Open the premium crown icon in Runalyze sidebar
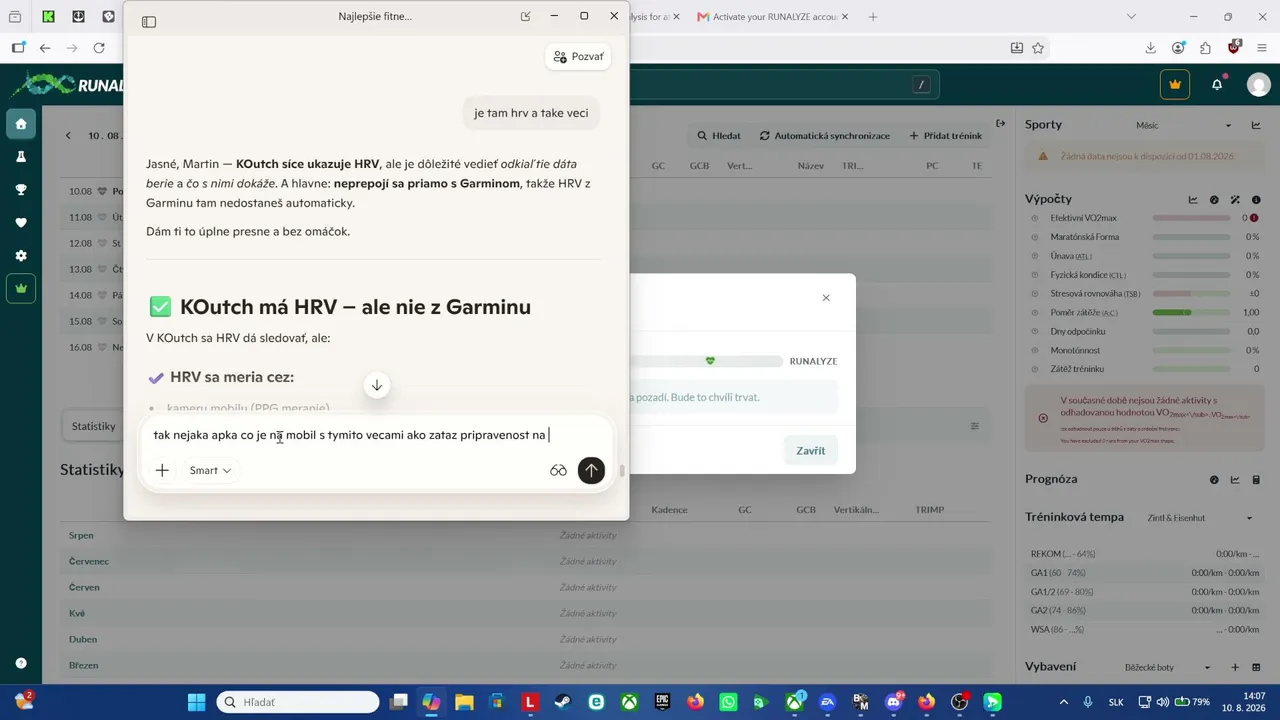 click(x=21, y=289)
